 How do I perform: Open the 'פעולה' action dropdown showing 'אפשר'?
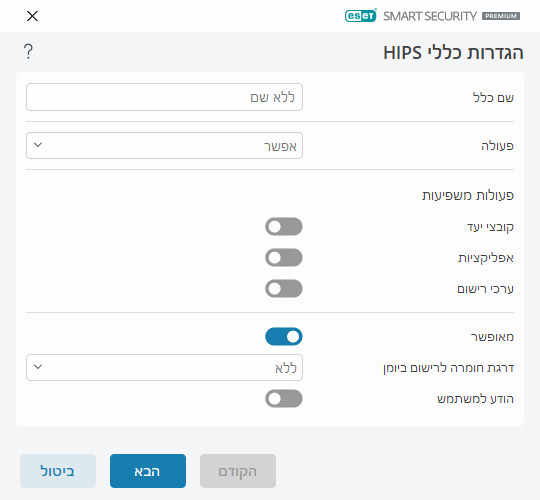click(x=164, y=146)
